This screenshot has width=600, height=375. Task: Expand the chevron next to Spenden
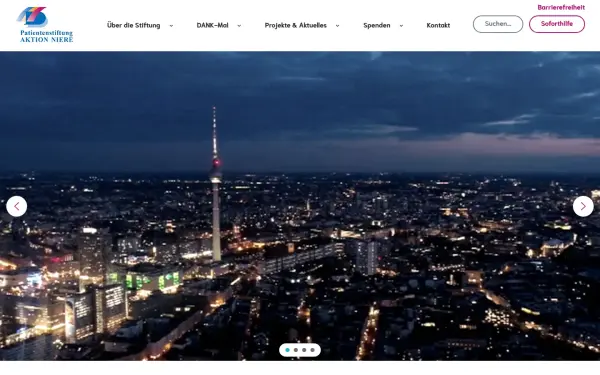click(x=401, y=26)
